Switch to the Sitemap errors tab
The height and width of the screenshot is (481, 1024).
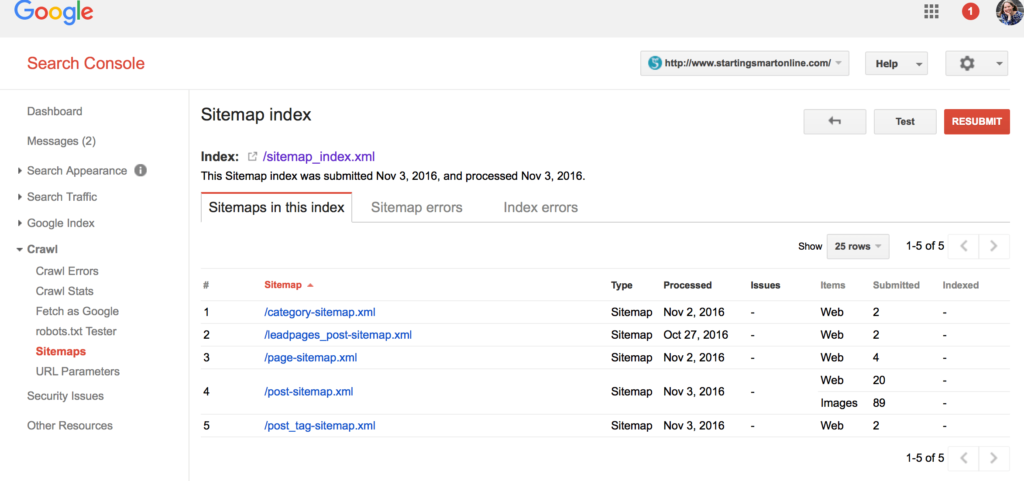(x=417, y=208)
